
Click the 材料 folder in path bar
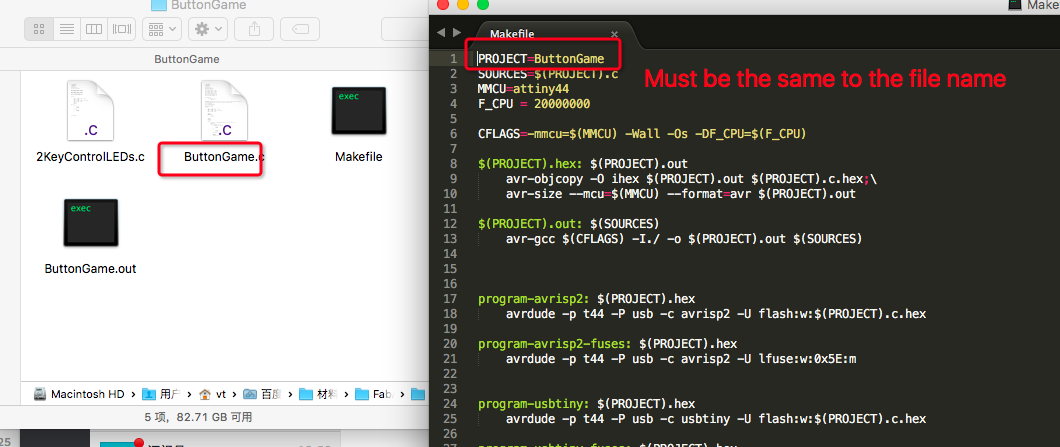(x=318, y=394)
